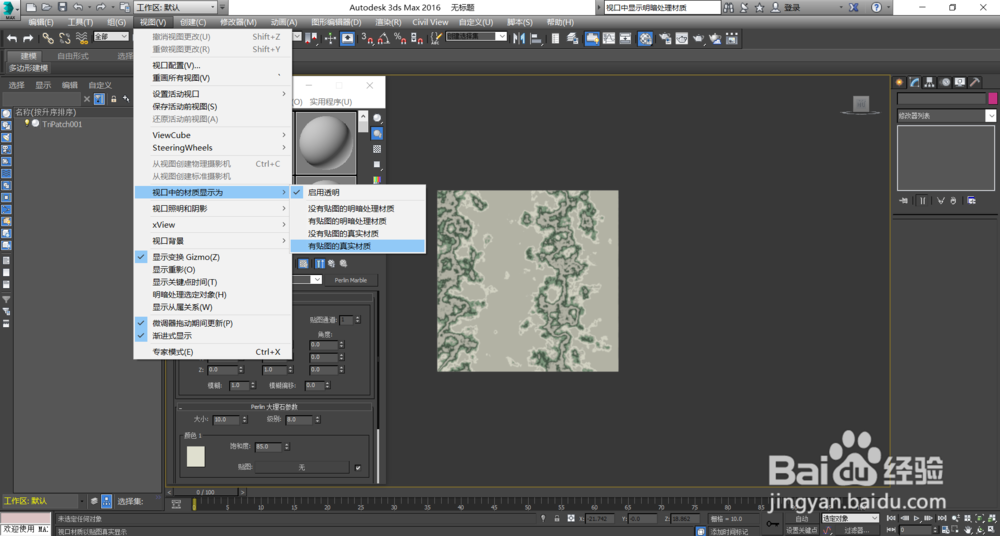Screen dimensions: 1000x536
Task: Choose 专家模式(E) menu entry
Action: point(213,352)
